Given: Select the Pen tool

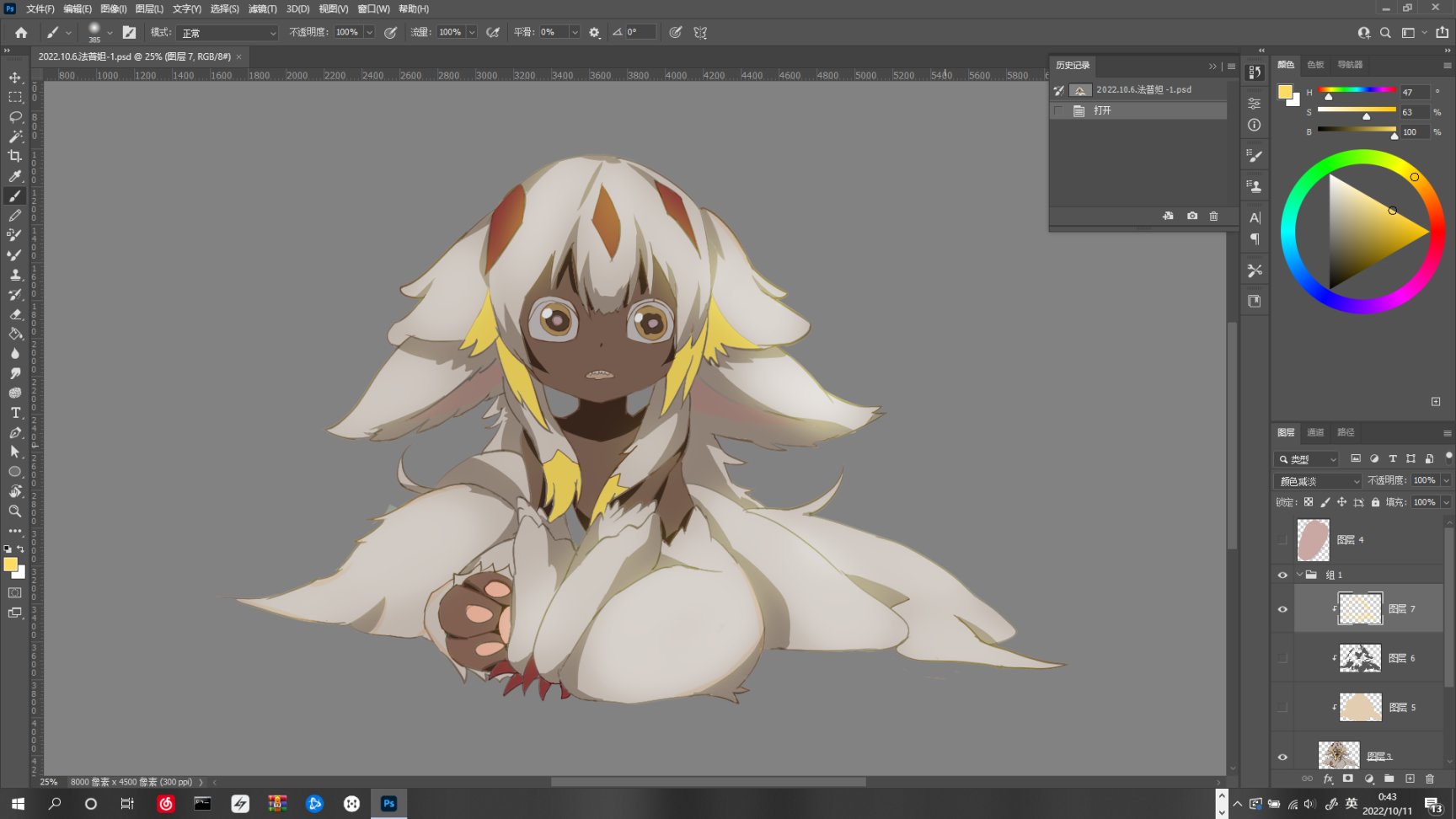Looking at the screenshot, I should click(15, 432).
